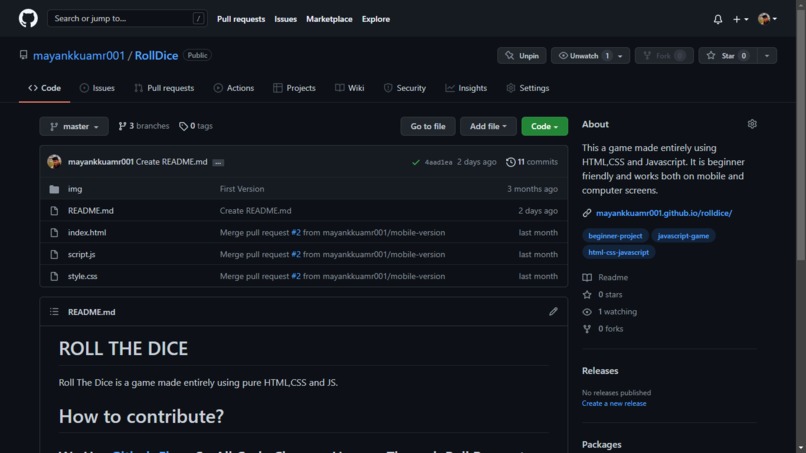This screenshot has width=806, height=453.
Task: Open the Packages heading
Action: pyautogui.click(x=601, y=444)
